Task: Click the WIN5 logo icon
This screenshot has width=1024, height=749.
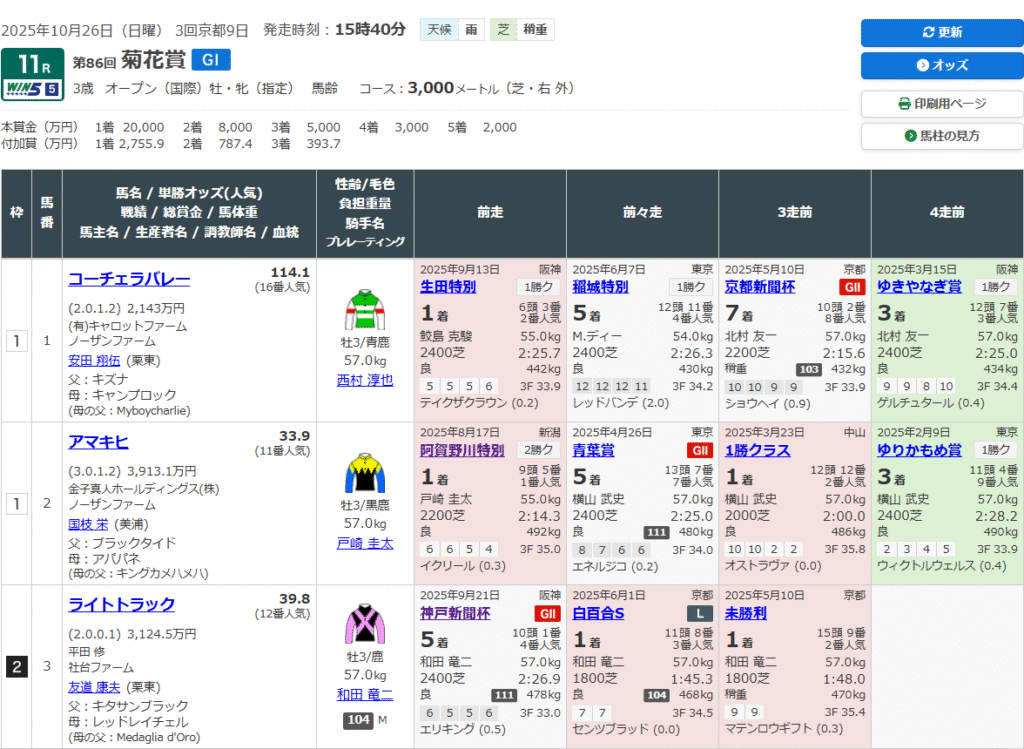Action: (x=32, y=89)
